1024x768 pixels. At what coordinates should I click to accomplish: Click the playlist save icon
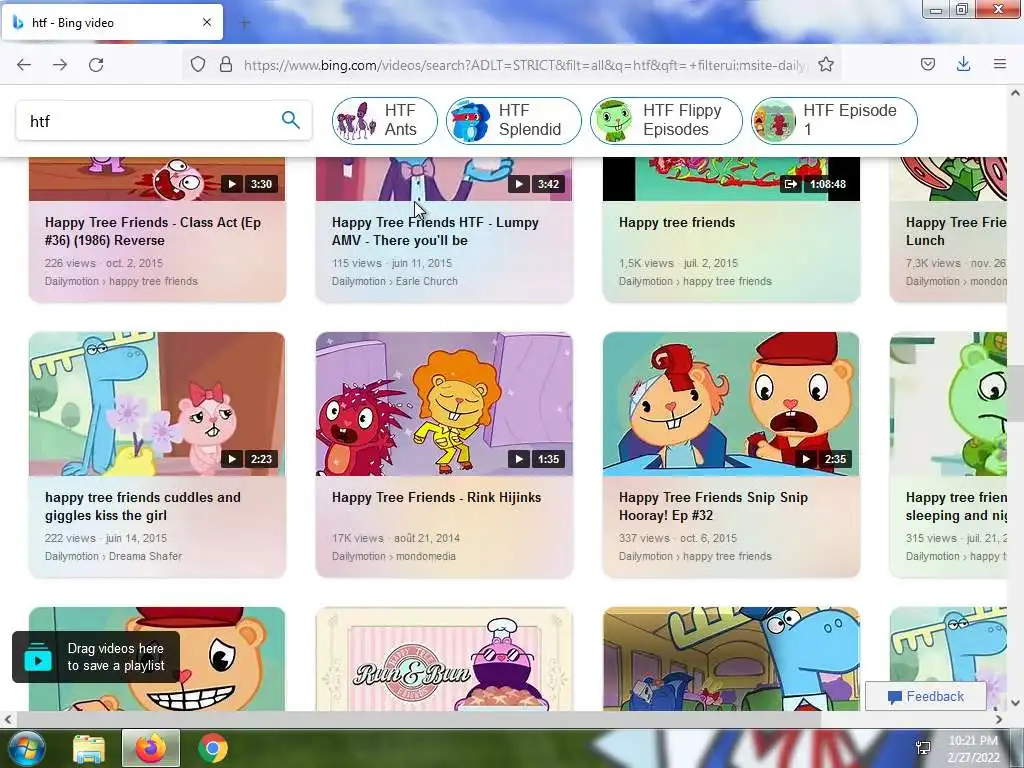coord(38,658)
